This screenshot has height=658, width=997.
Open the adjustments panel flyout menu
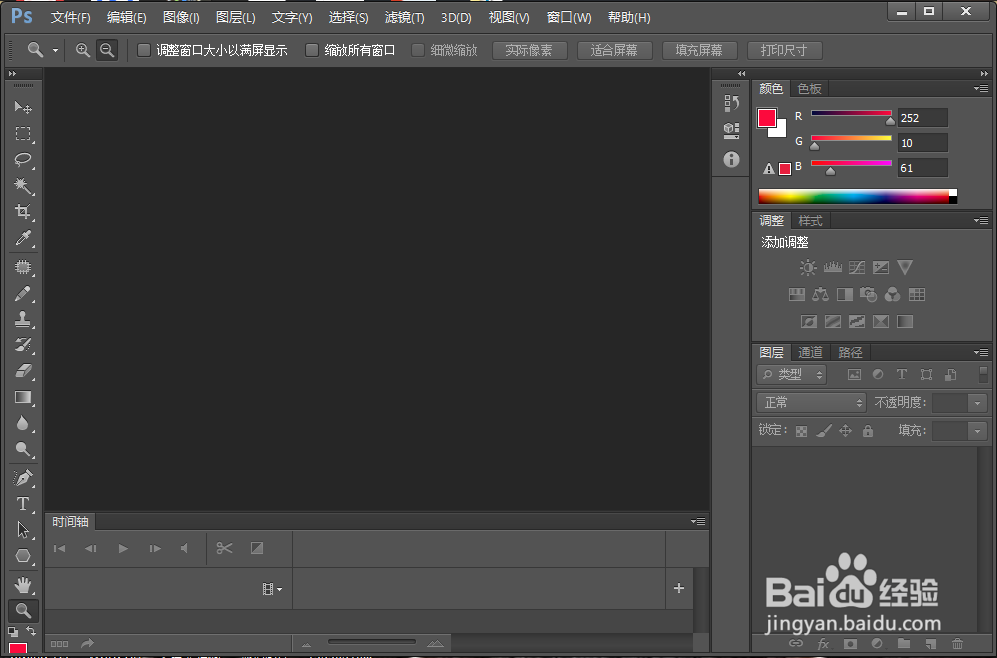point(981,221)
